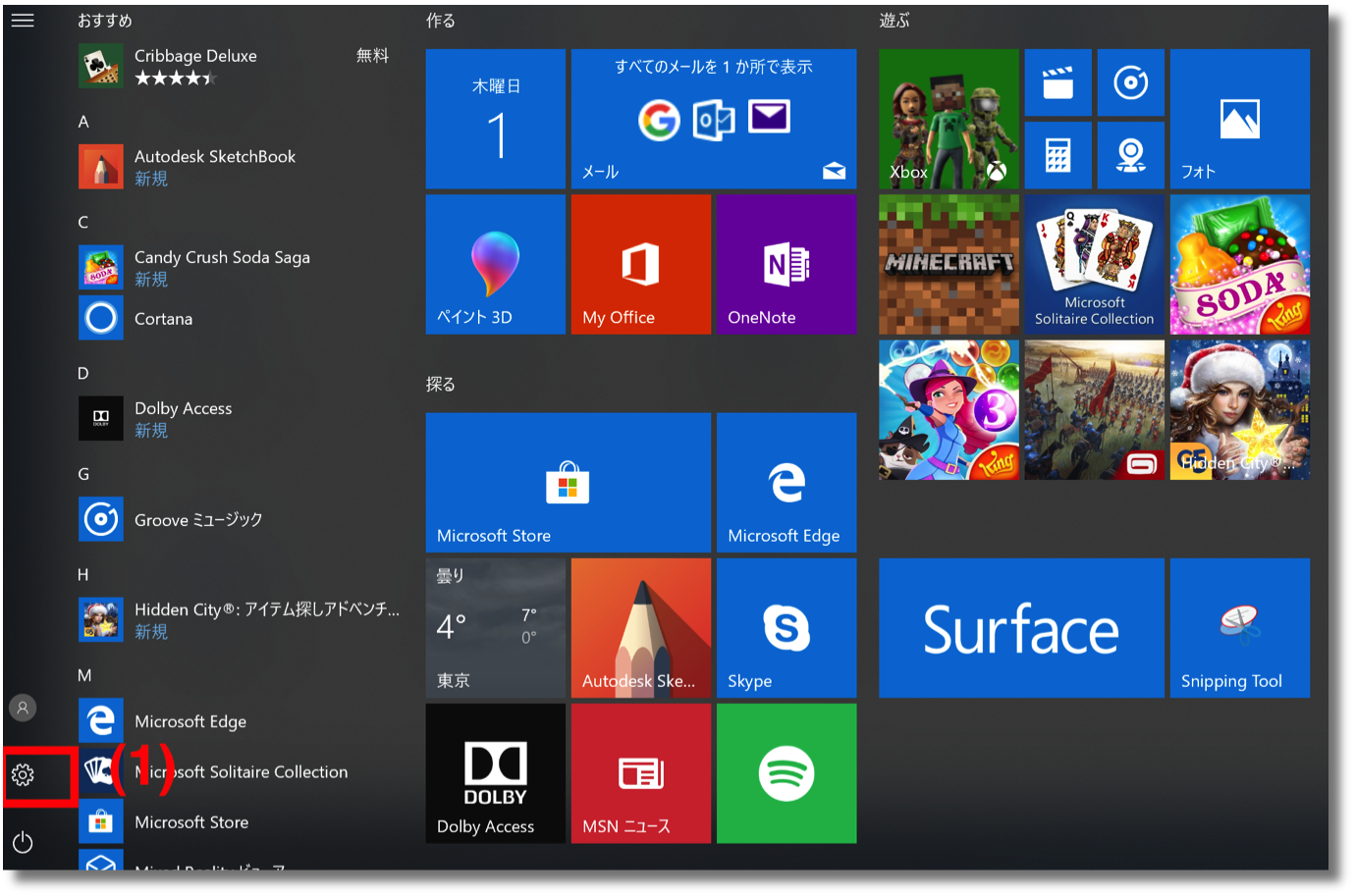Open Cribbage Deluxe suggested app
Viewport: 1355px width, 896px height.
[x=236, y=66]
